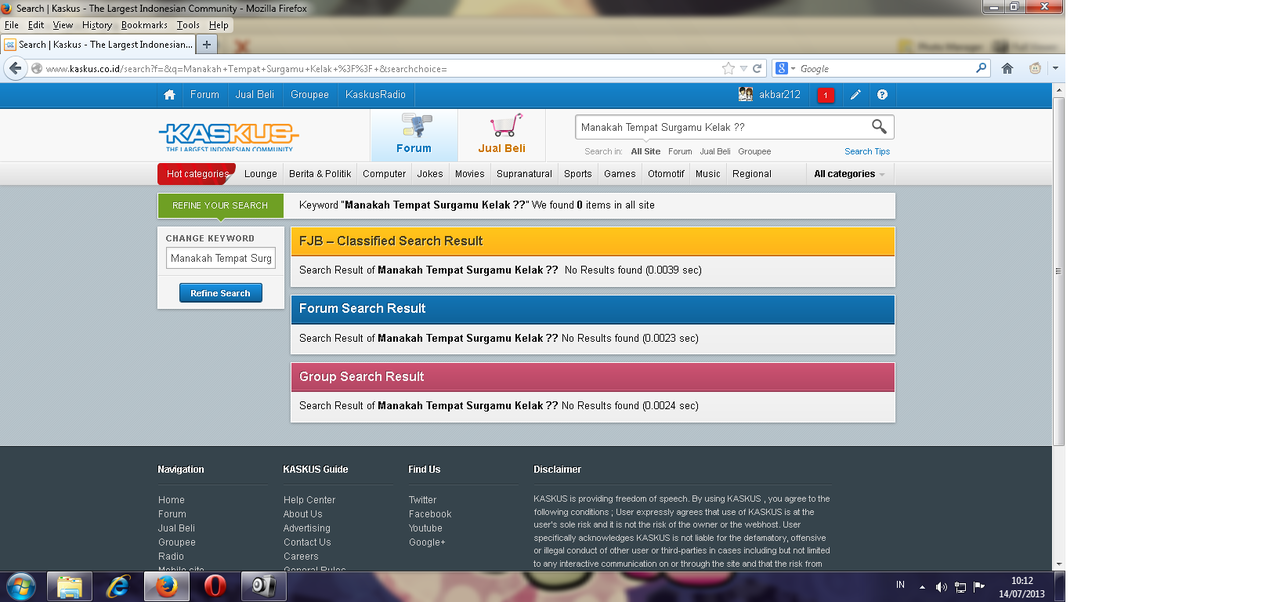Open the Edit menu

pyautogui.click(x=36, y=25)
